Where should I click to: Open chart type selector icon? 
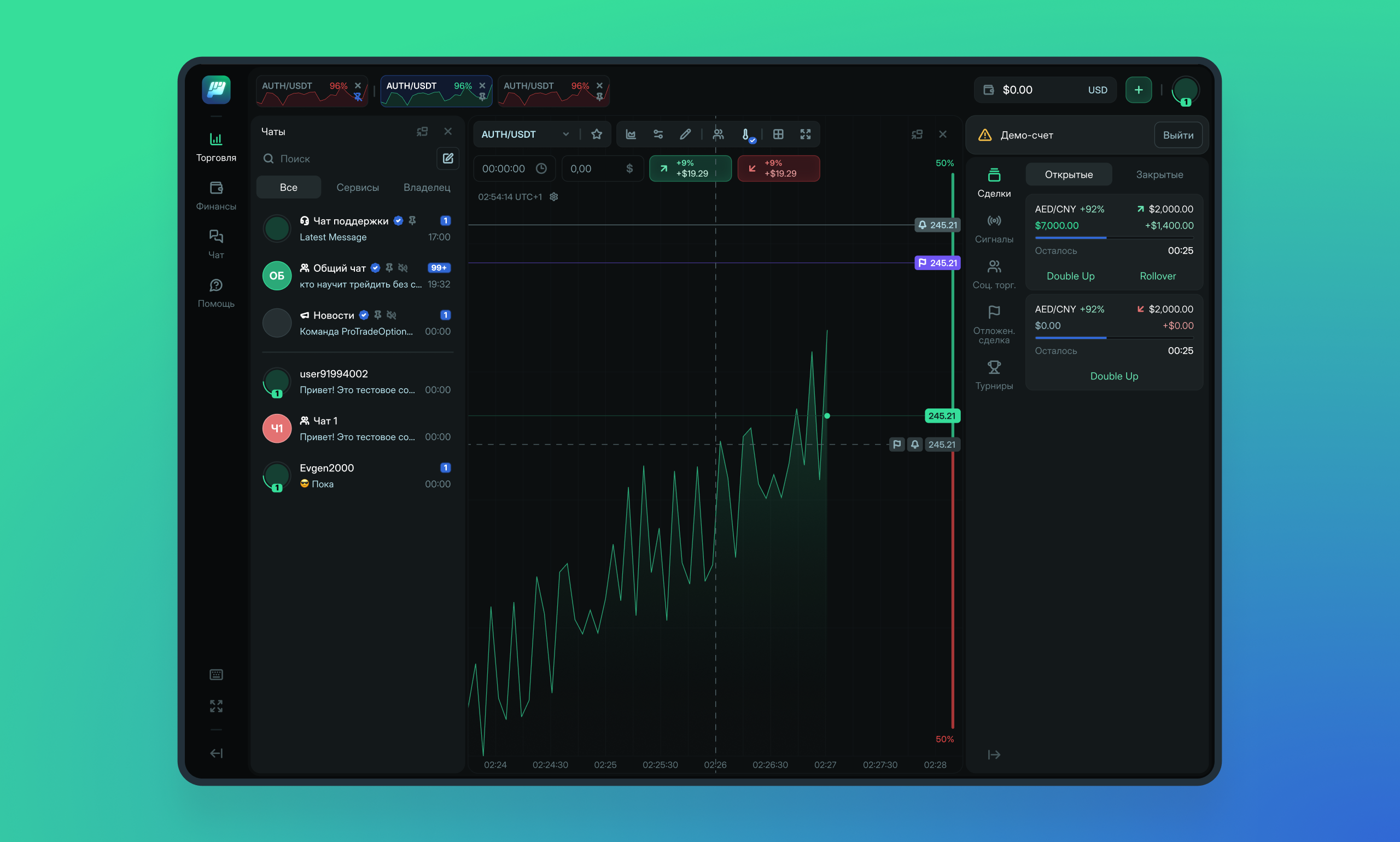[631, 135]
